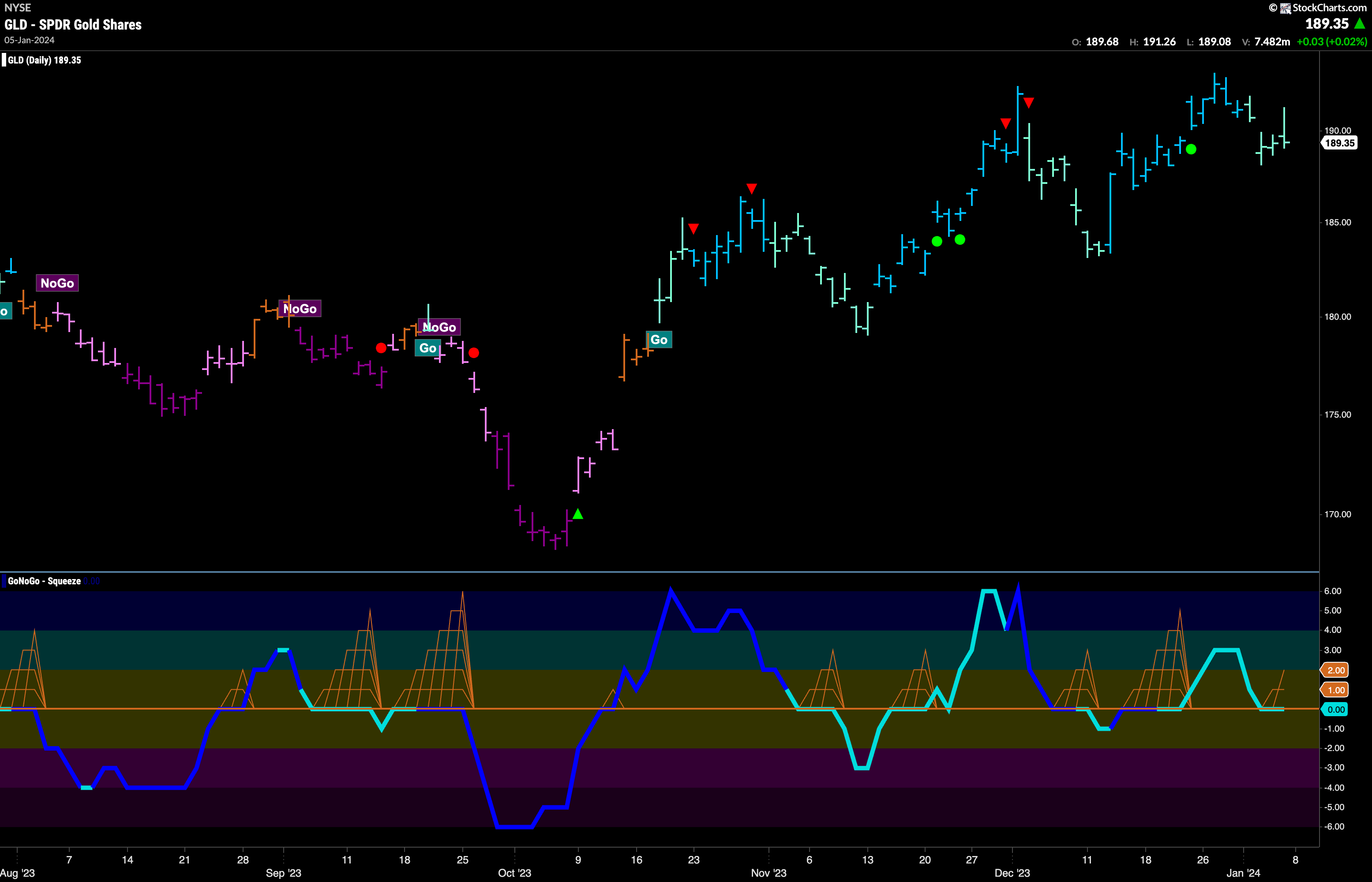The height and width of the screenshot is (882, 1372).
Task: Click the 180.00 price axis label
Action: coord(1338,317)
